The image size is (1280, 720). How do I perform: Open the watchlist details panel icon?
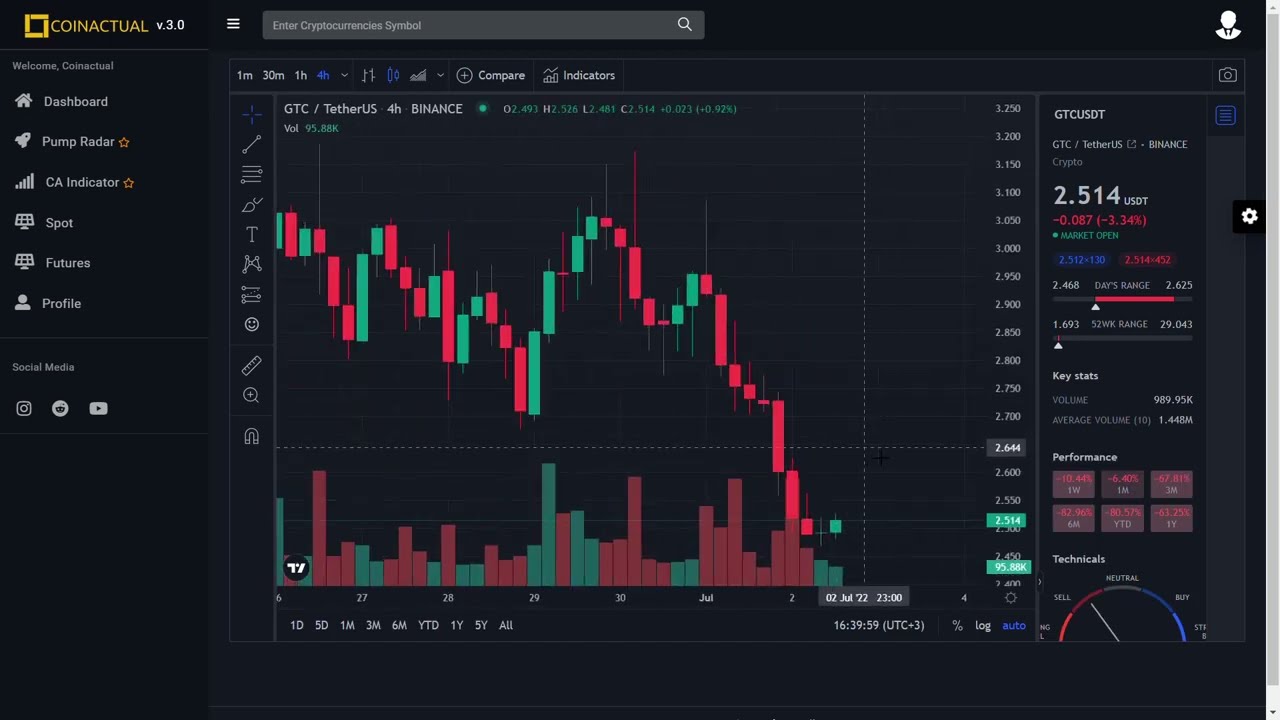point(1226,116)
